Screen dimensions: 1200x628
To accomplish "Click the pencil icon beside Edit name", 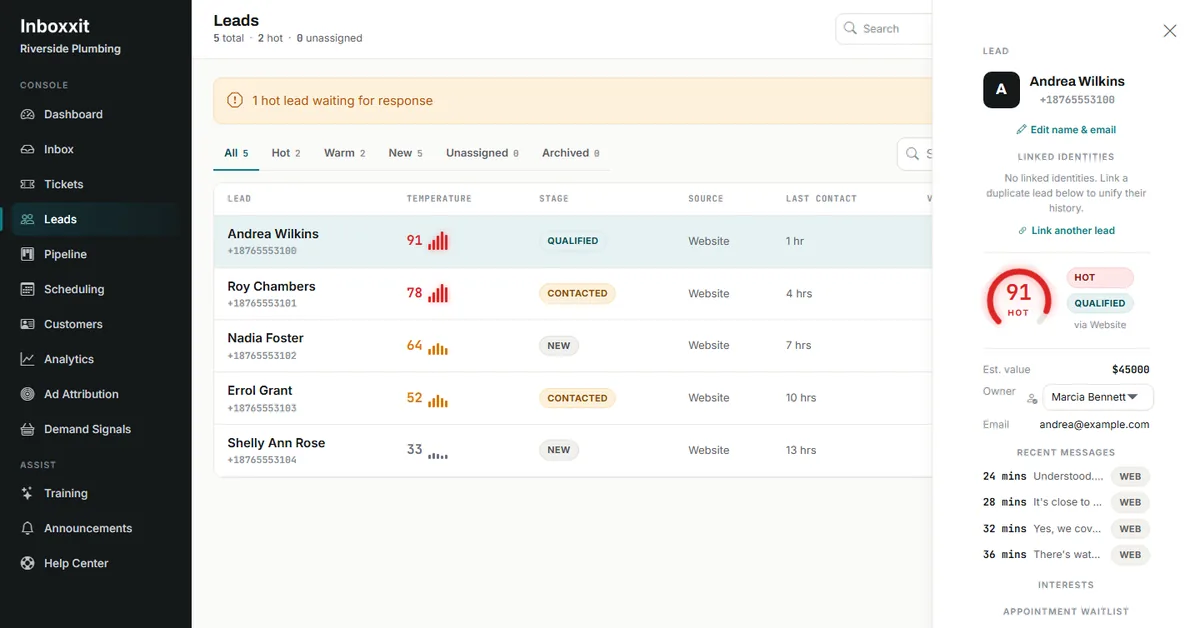I will point(1021,130).
